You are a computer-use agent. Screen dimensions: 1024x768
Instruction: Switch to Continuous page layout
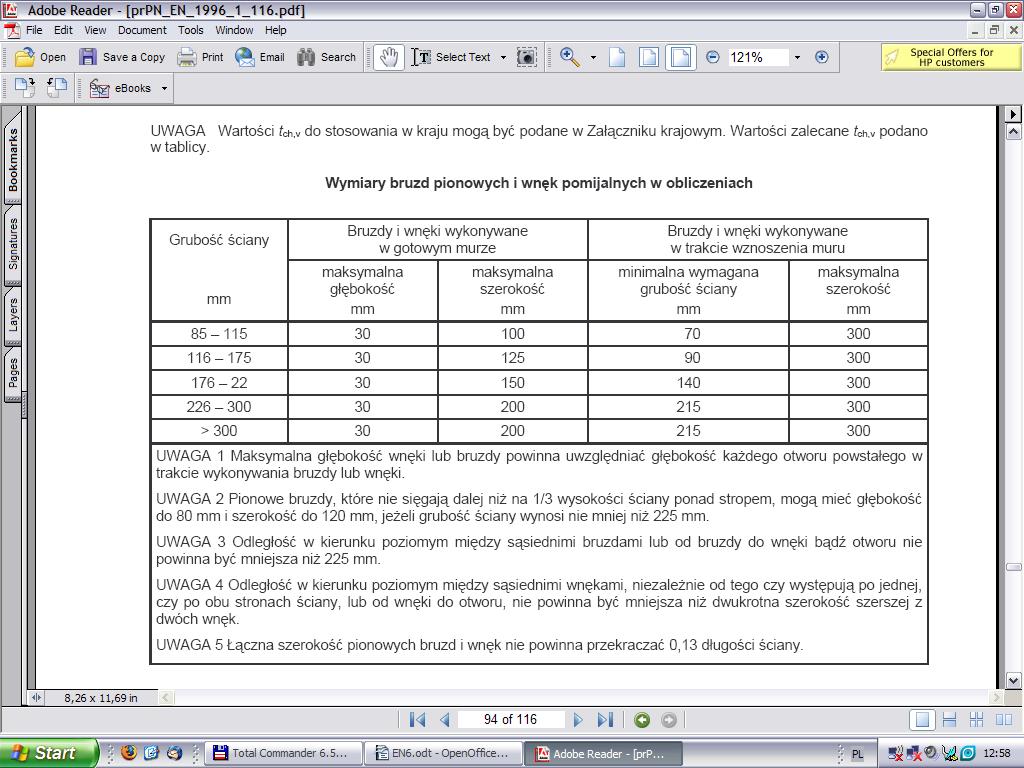[950, 720]
